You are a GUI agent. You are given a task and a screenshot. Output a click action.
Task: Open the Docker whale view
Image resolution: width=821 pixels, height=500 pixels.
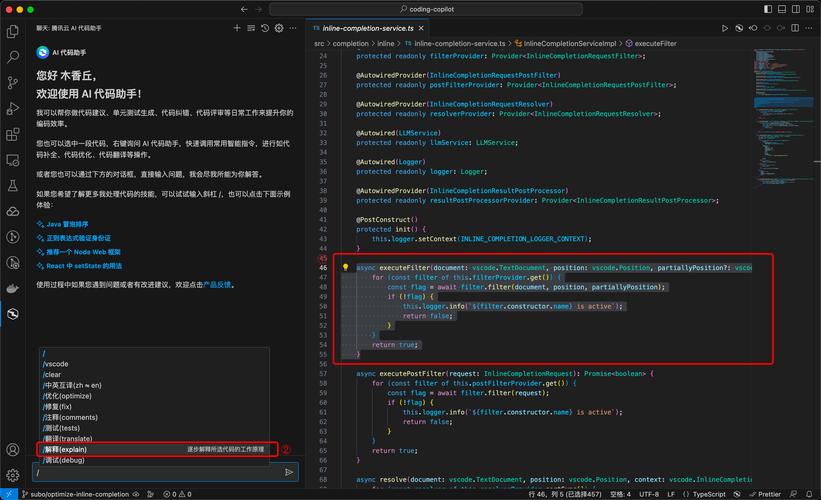(x=13, y=288)
